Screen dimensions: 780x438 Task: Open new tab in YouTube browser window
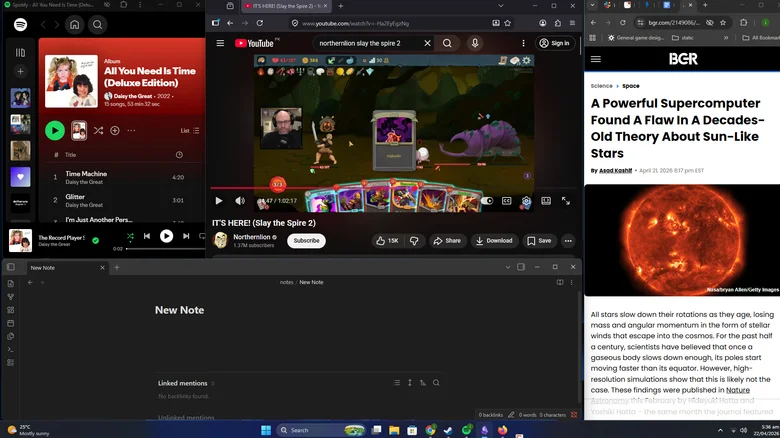tap(341, 6)
